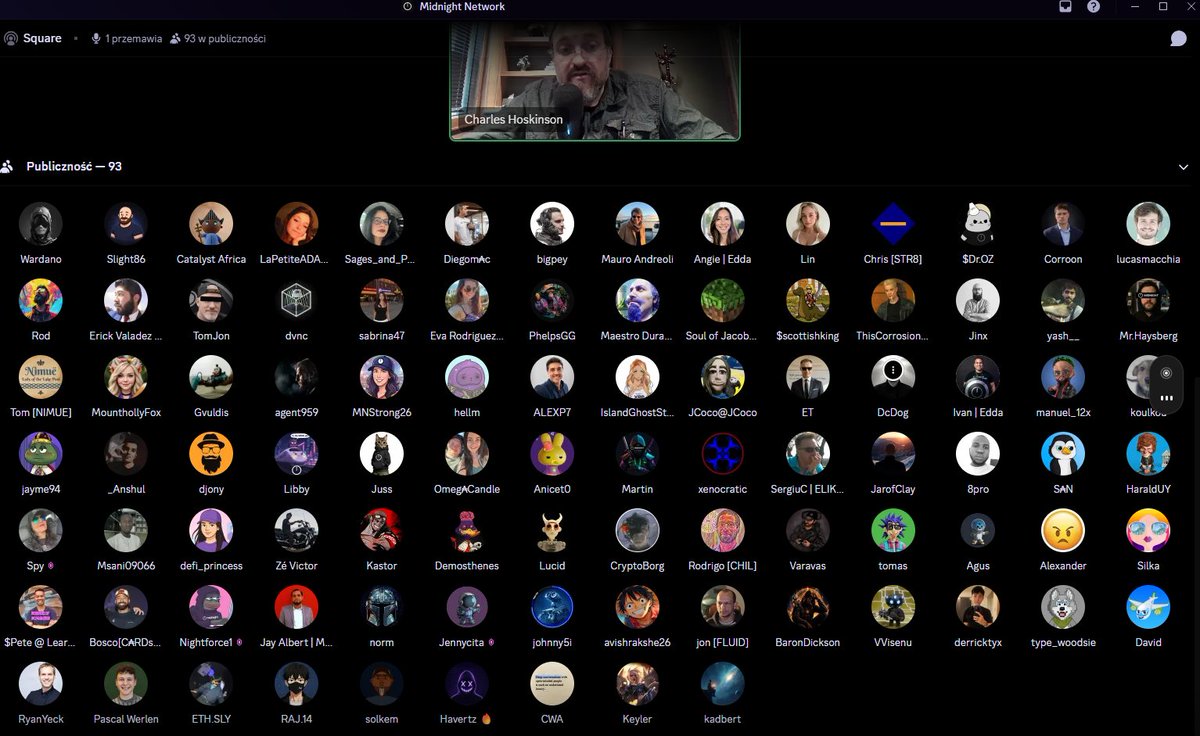
Task: Open xenocratic's avatar
Action: tap(722, 454)
